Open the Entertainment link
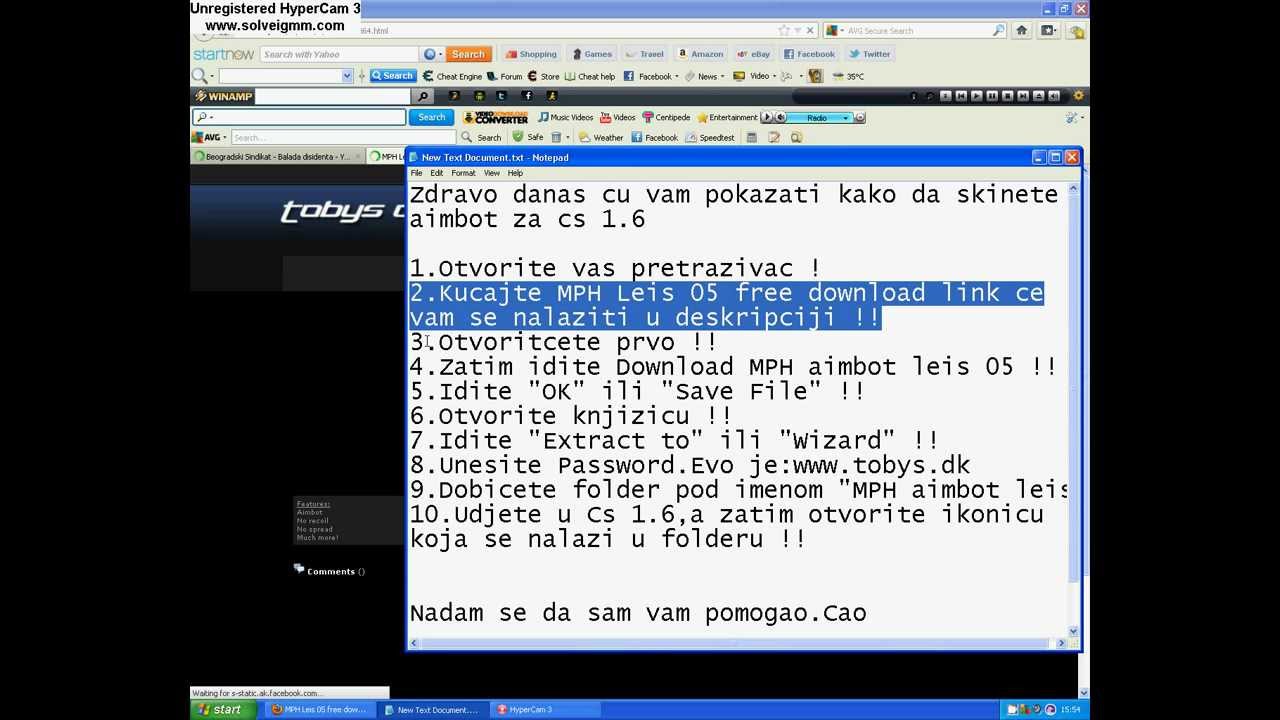Screen dimensions: 1280x720 pos(727,117)
